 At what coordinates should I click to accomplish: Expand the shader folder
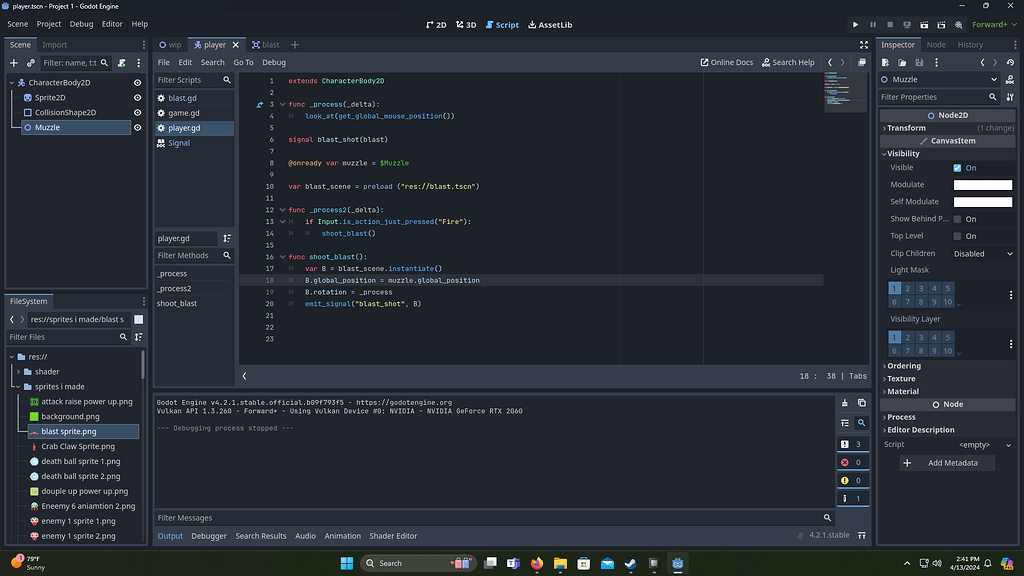(18, 372)
